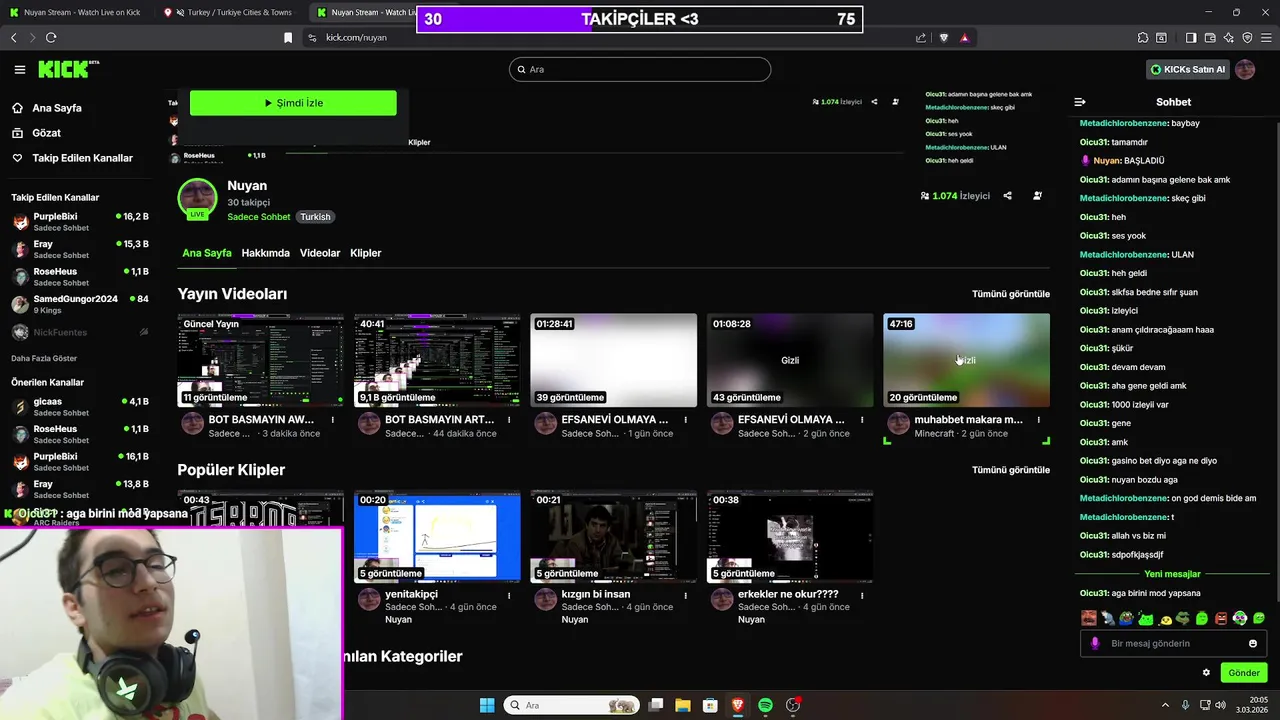Open Spotify from the taskbar
The height and width of the screenshot is (720, 1280).
tap(765, 705)
